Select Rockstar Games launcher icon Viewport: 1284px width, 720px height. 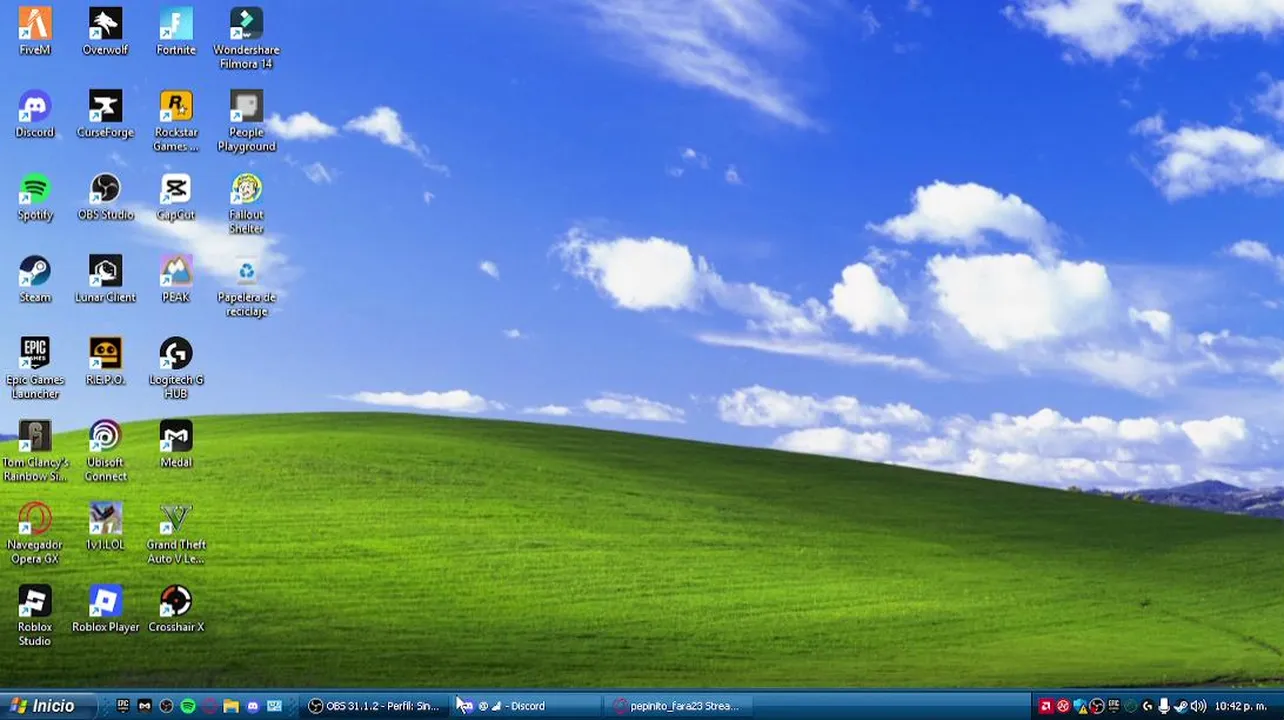pyautogui.click(x=176, y=121)
